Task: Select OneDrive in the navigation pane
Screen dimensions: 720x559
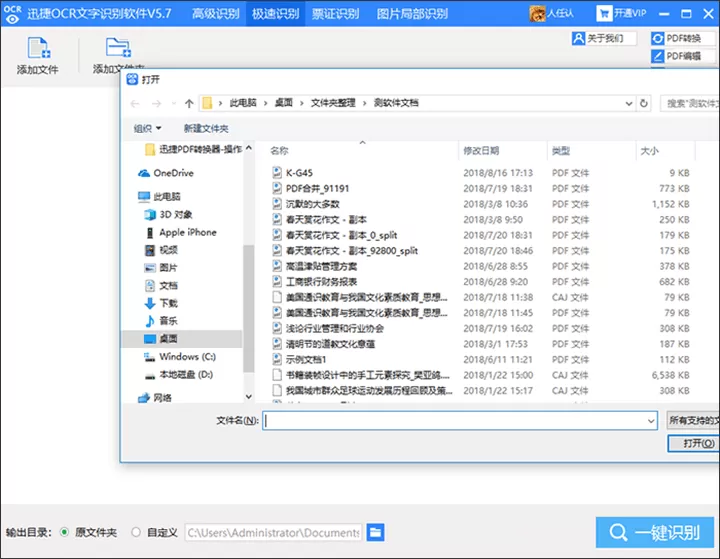Action: coord(166,173)
